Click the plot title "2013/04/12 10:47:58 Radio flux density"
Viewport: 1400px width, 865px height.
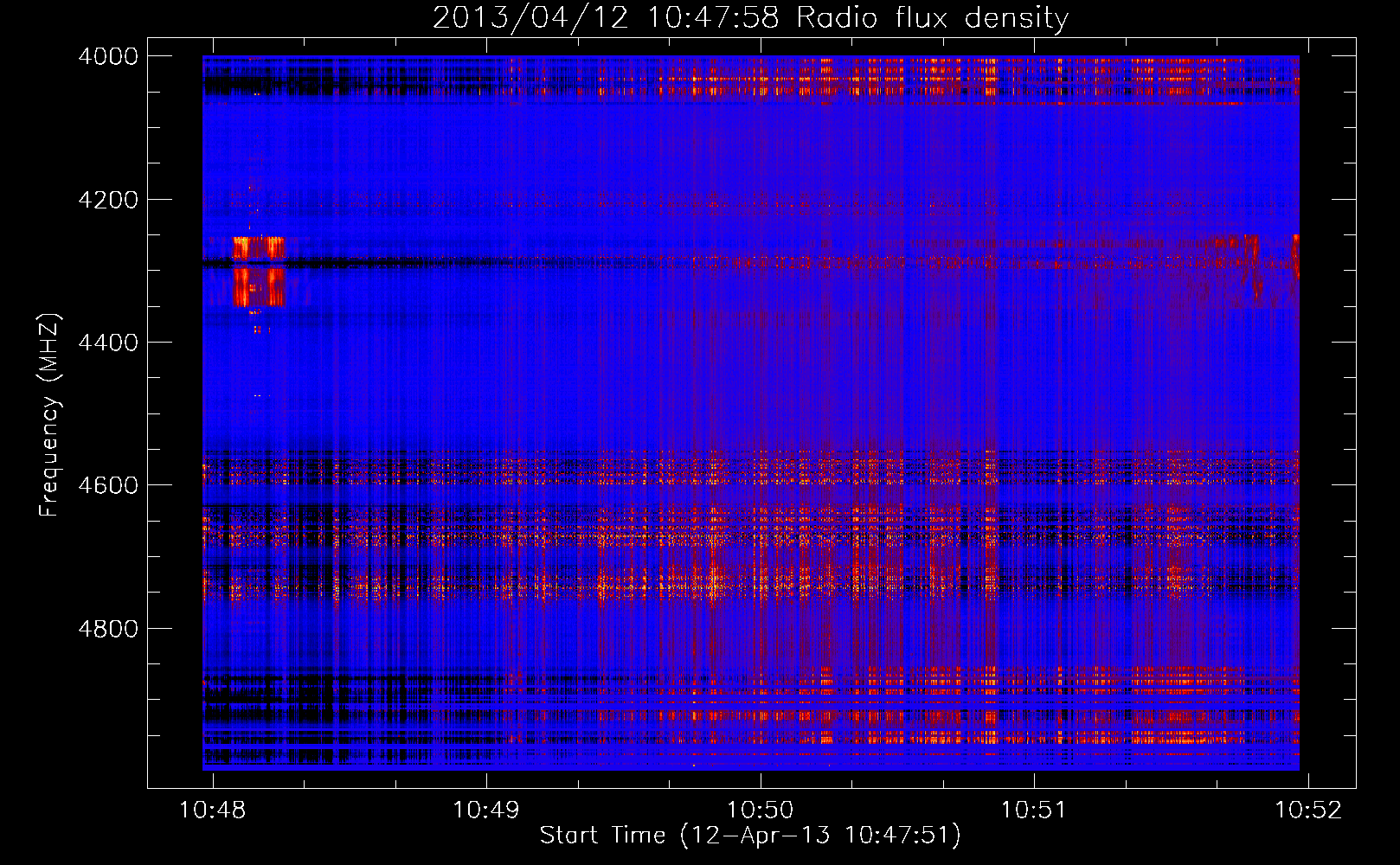(750, 18)
